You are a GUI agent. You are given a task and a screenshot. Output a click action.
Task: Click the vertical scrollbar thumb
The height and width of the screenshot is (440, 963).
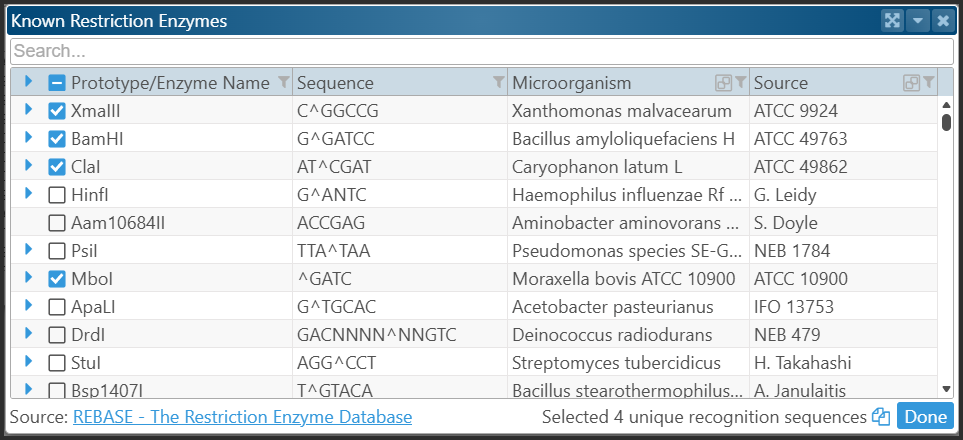pos(946,122)
